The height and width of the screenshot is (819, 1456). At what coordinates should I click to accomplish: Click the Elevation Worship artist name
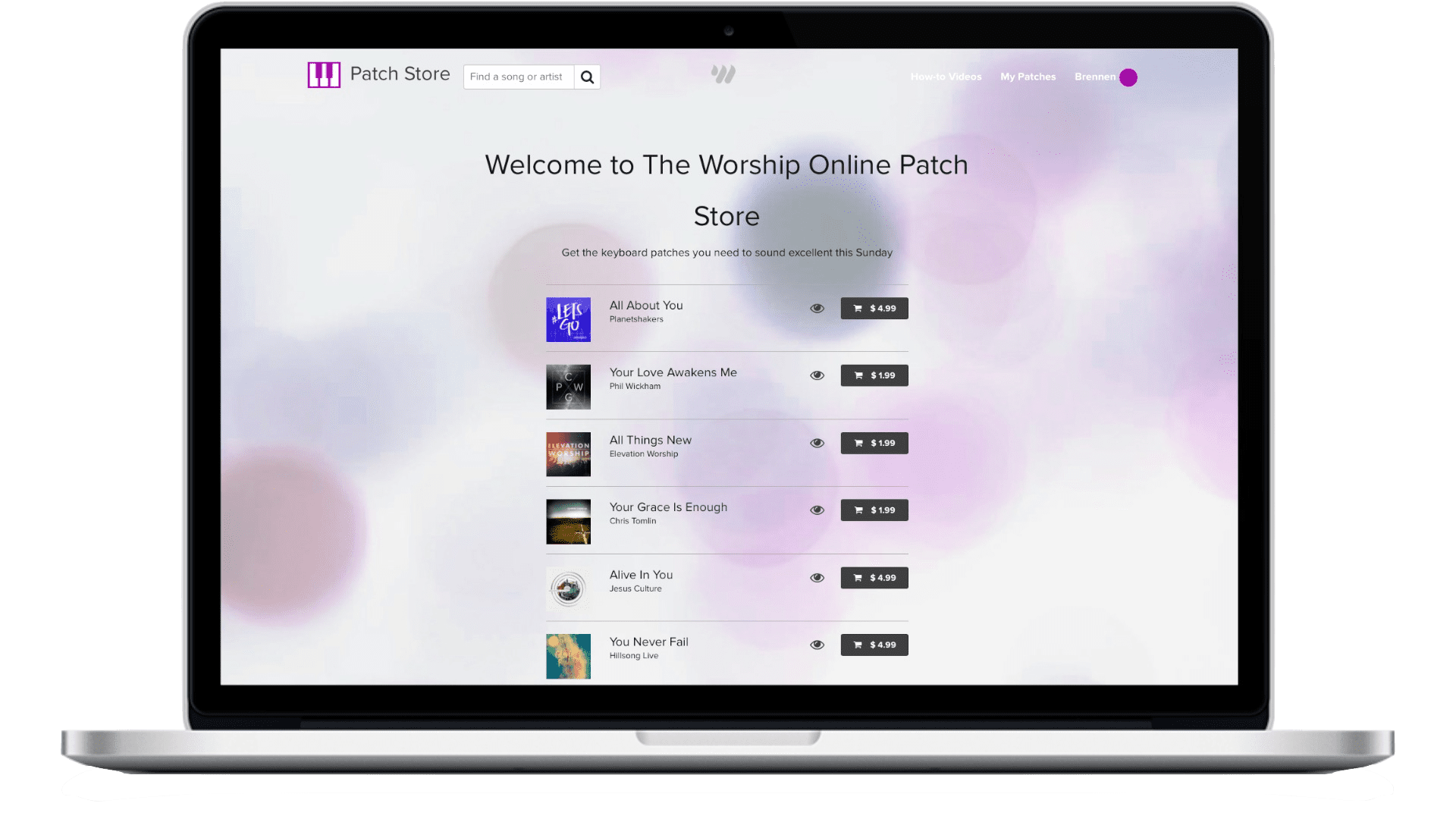pos(644,454)
